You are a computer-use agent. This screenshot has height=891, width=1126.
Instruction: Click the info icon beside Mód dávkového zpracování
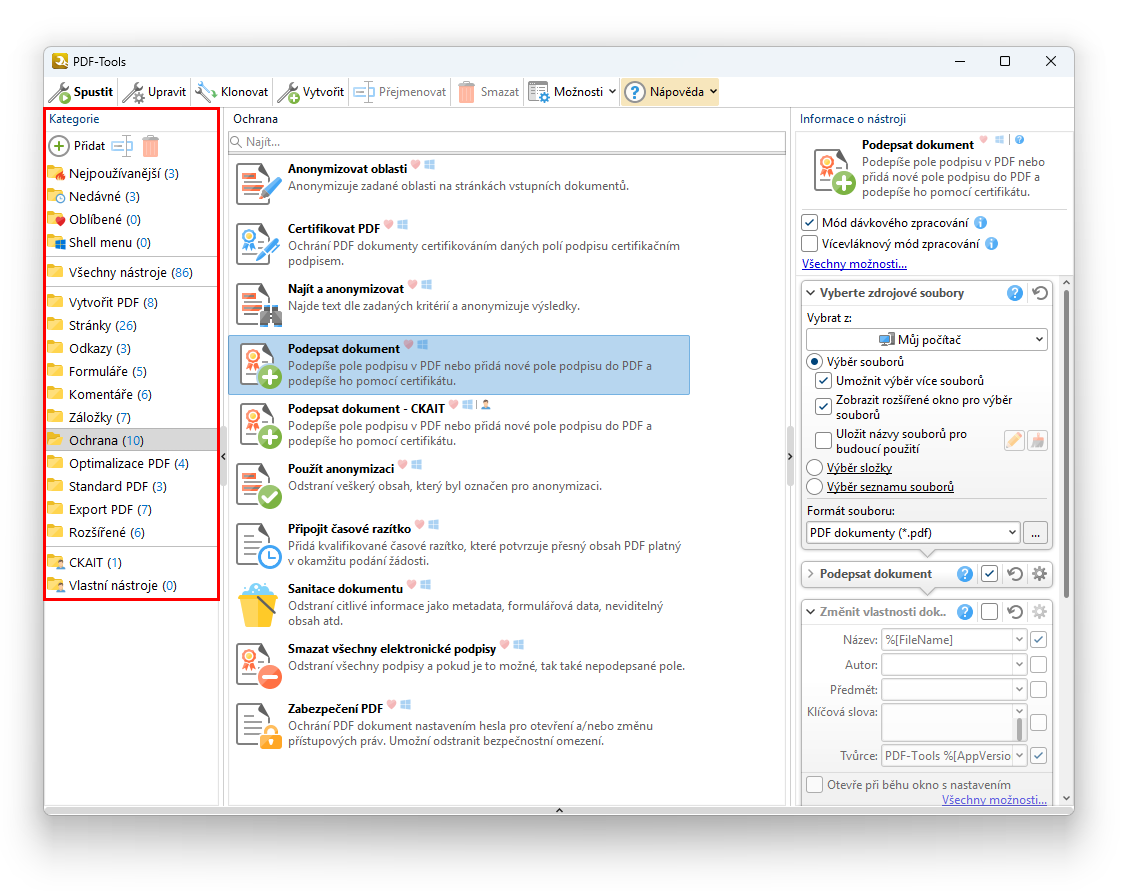980,223
